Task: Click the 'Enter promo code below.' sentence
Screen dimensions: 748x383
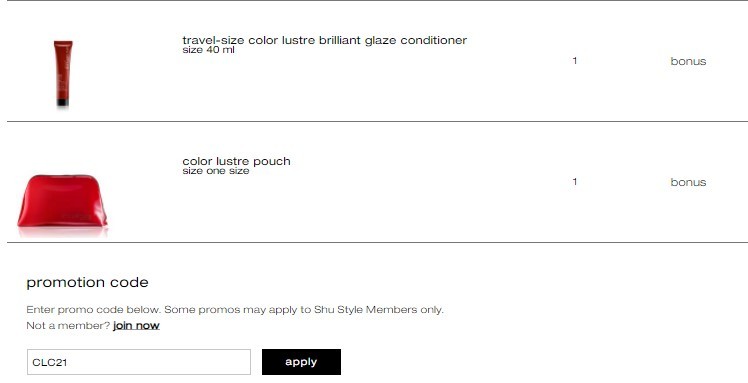Action: click(x=94, y=310)
